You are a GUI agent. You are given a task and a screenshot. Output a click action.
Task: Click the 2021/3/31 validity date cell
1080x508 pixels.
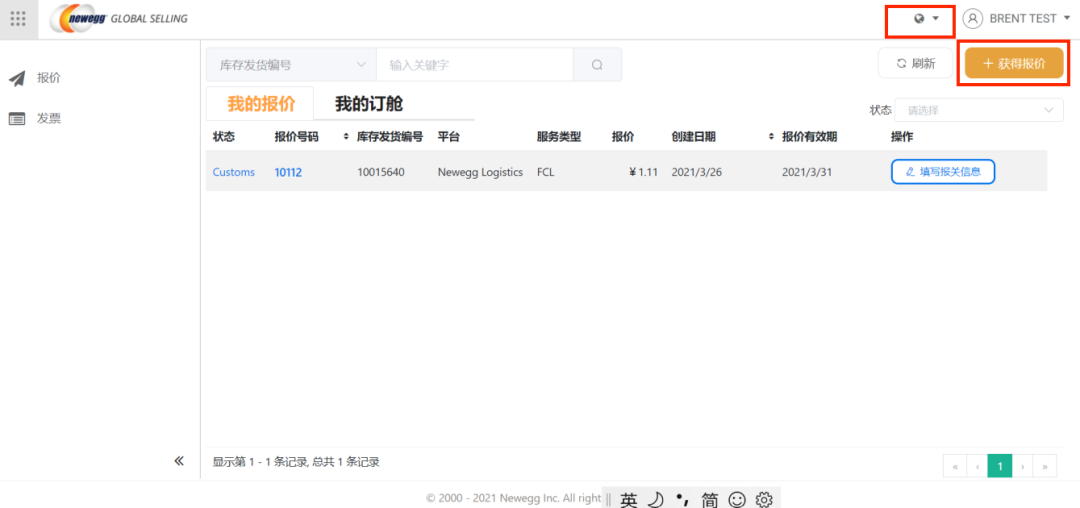(807, 172)
